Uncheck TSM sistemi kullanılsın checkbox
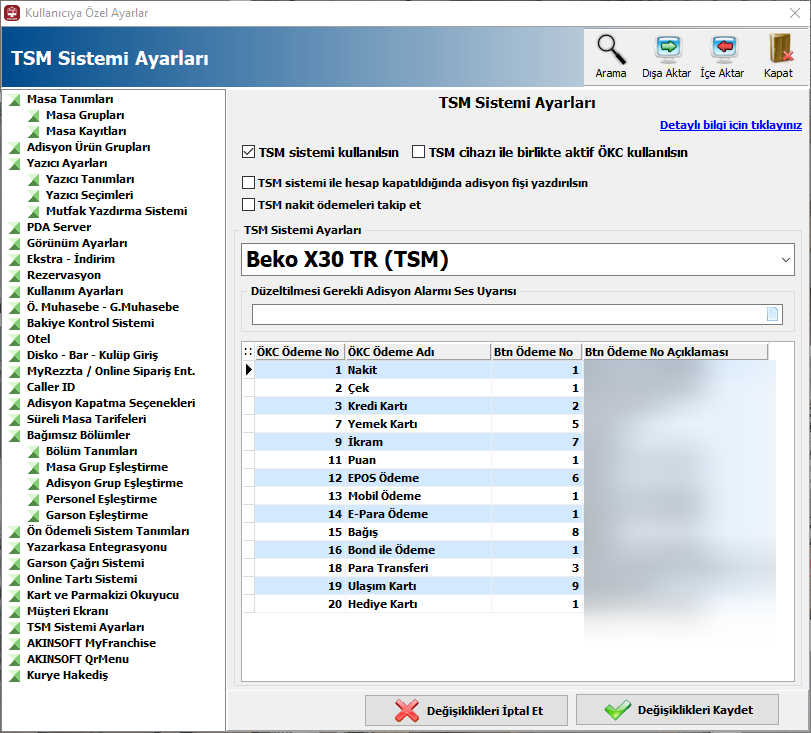The image size is (811, 733). coord(249,153)
